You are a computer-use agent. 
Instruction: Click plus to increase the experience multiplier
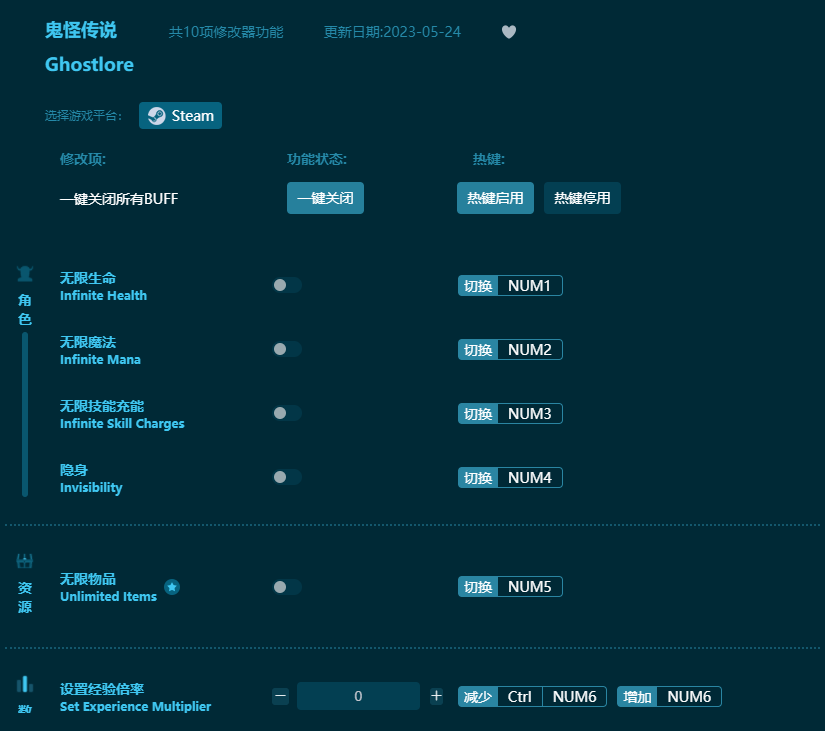pyautogui.click(x=434, y=696)
